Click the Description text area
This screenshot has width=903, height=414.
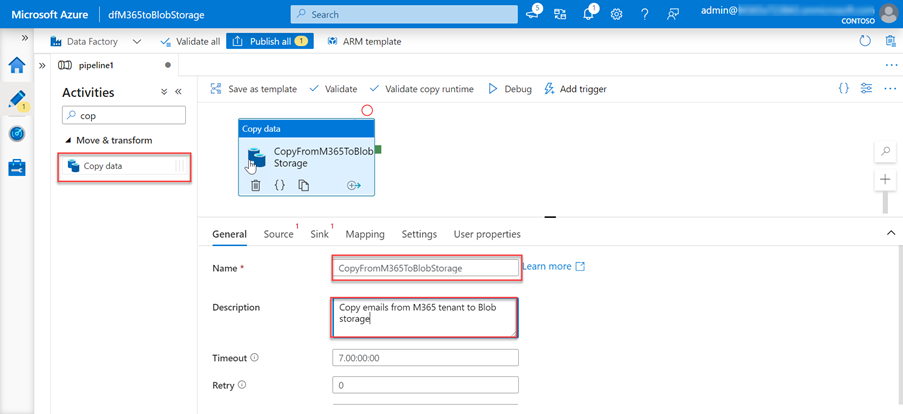point(425,317)
